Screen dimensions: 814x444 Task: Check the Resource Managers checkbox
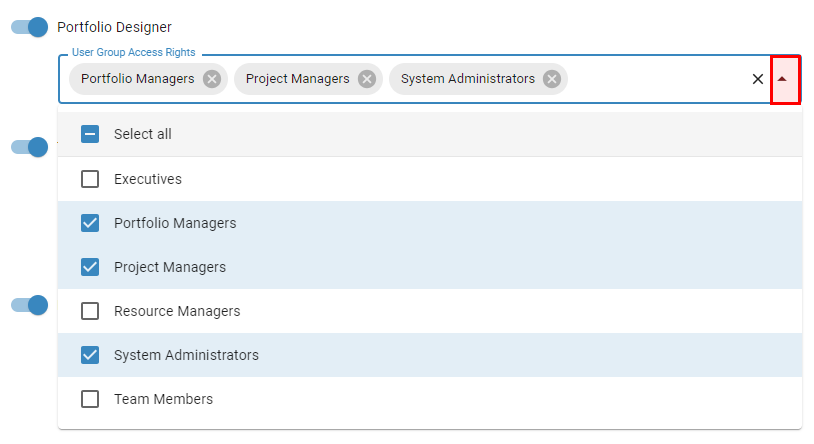pos(90,311)
